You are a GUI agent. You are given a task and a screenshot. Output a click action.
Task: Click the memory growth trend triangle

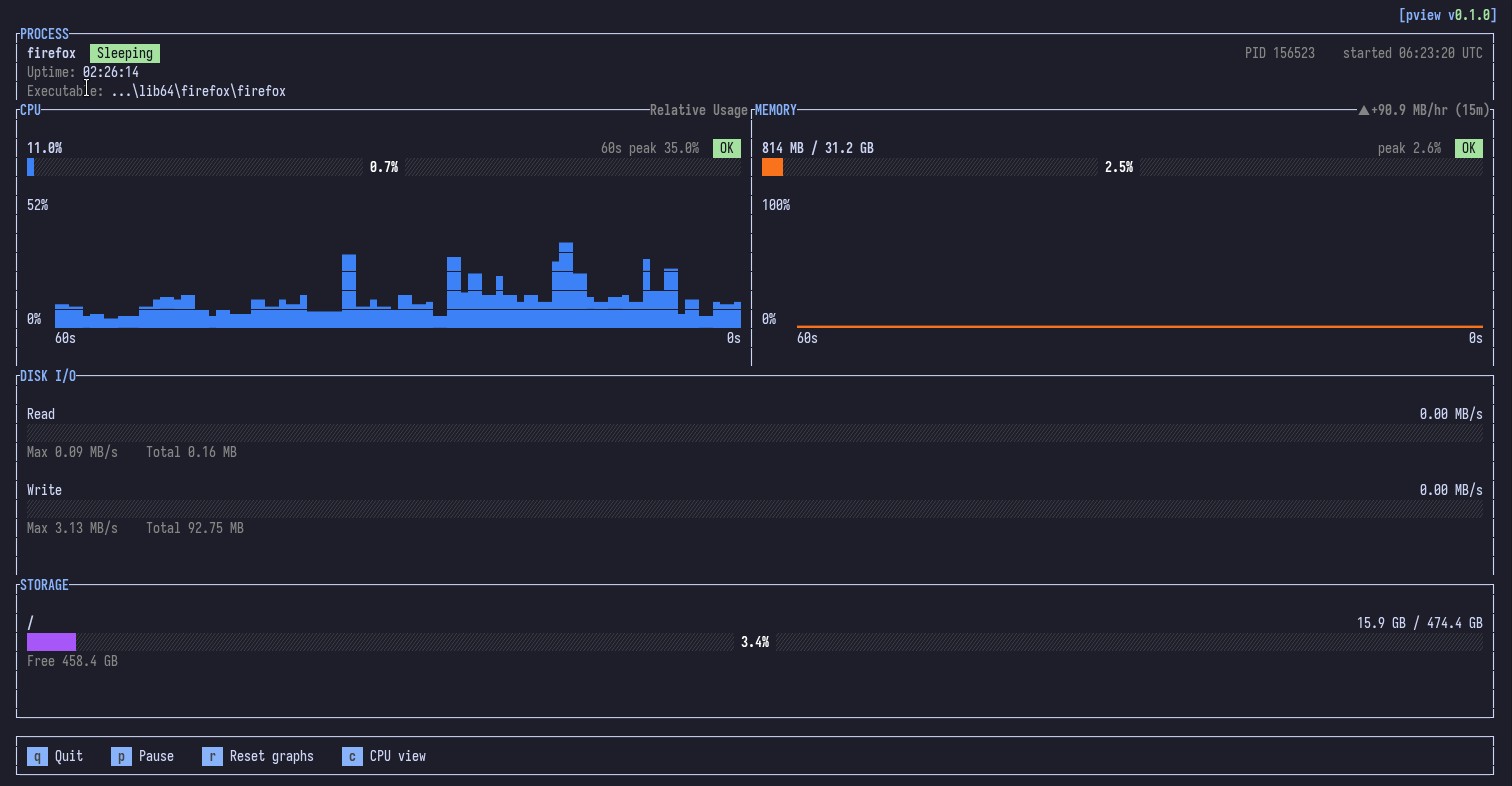1363,110
